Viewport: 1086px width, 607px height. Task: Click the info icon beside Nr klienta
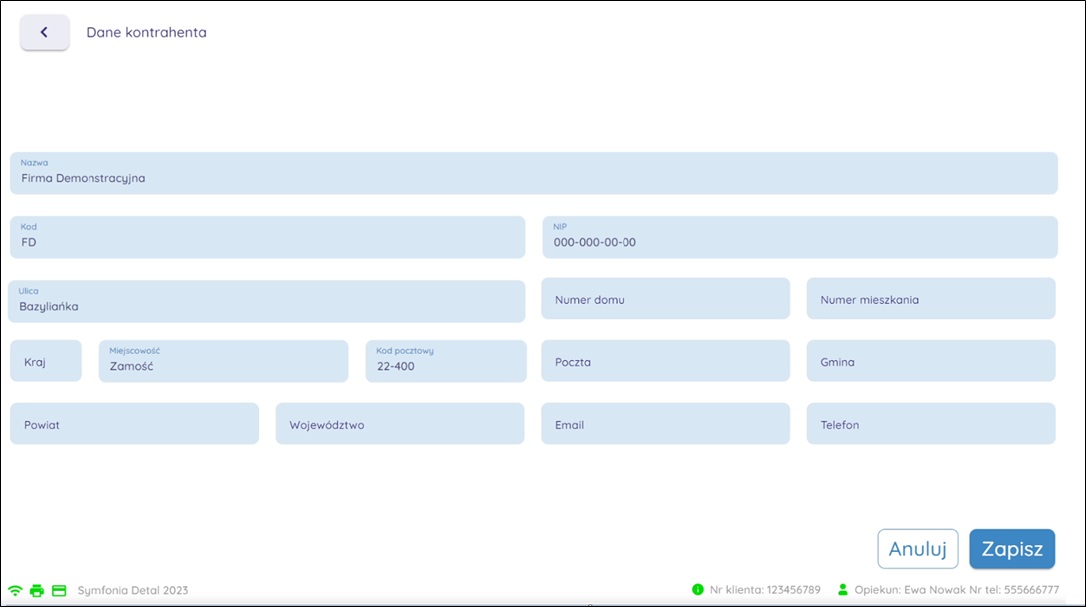coord(697,590)
